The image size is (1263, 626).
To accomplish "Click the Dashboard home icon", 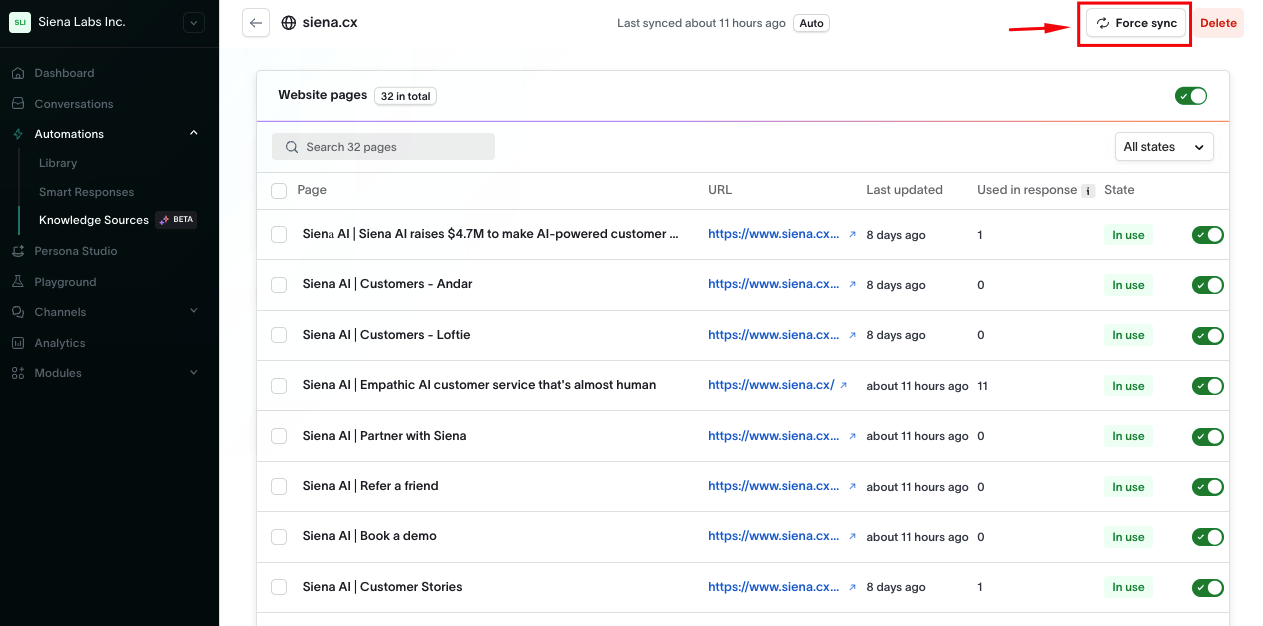I will pos(18,73).
